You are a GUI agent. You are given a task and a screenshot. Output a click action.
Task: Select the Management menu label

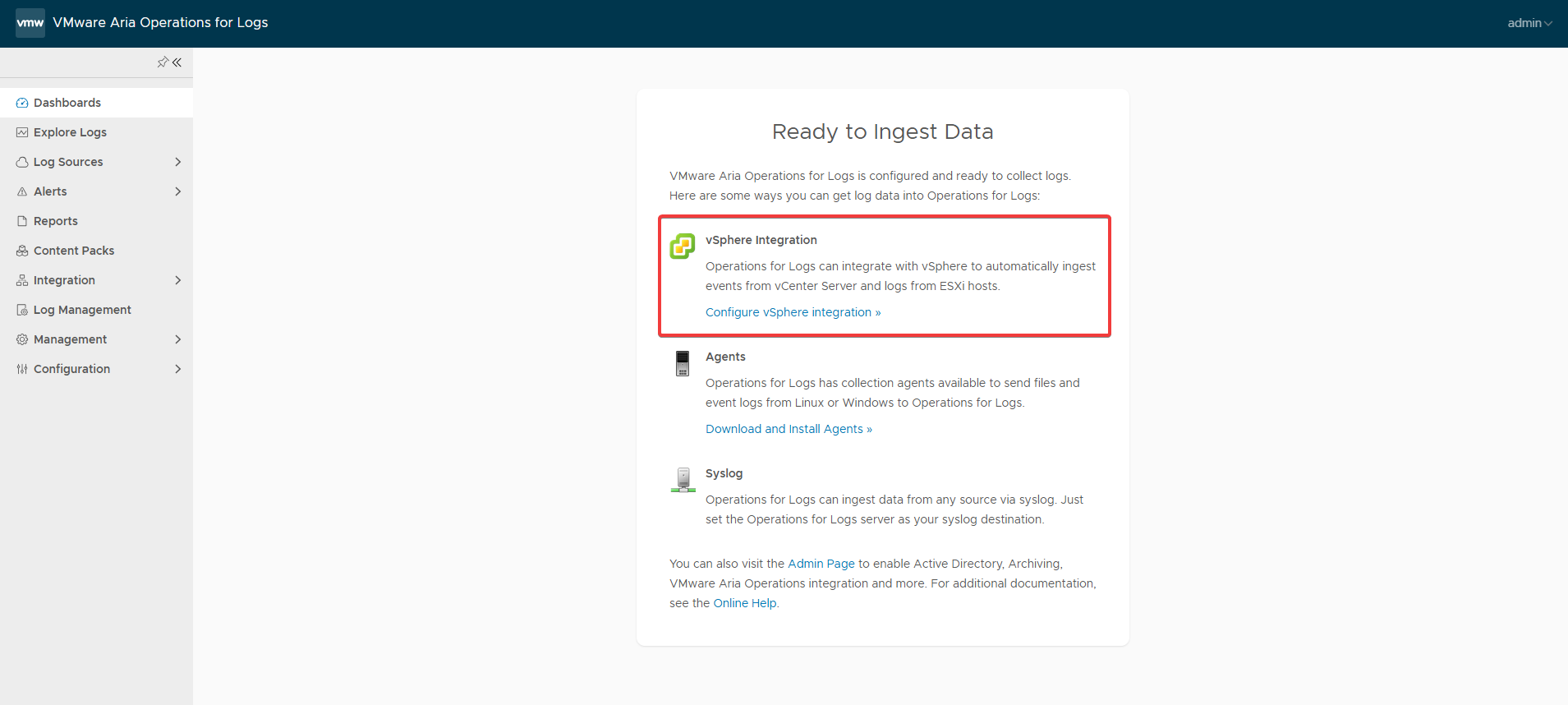[70, 339]
